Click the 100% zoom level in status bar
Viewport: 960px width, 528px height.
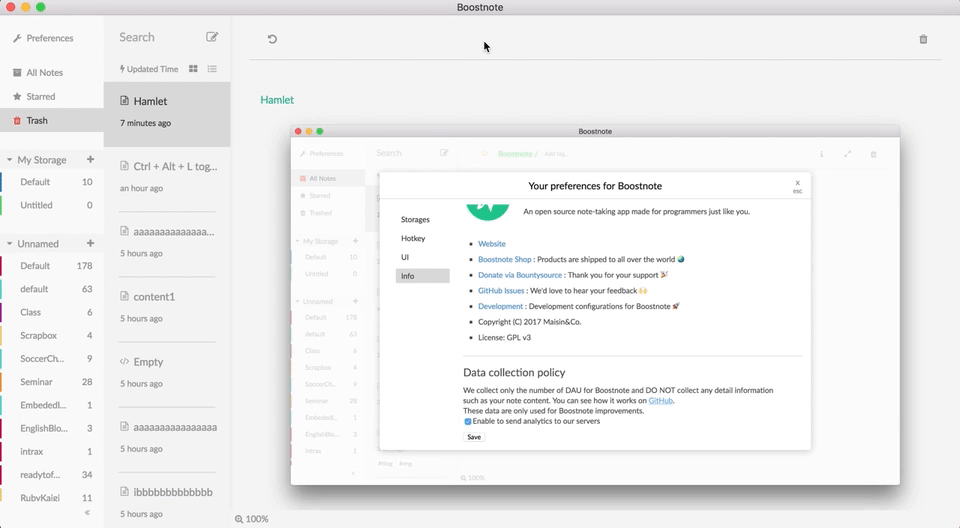click(x=257, y=519)
